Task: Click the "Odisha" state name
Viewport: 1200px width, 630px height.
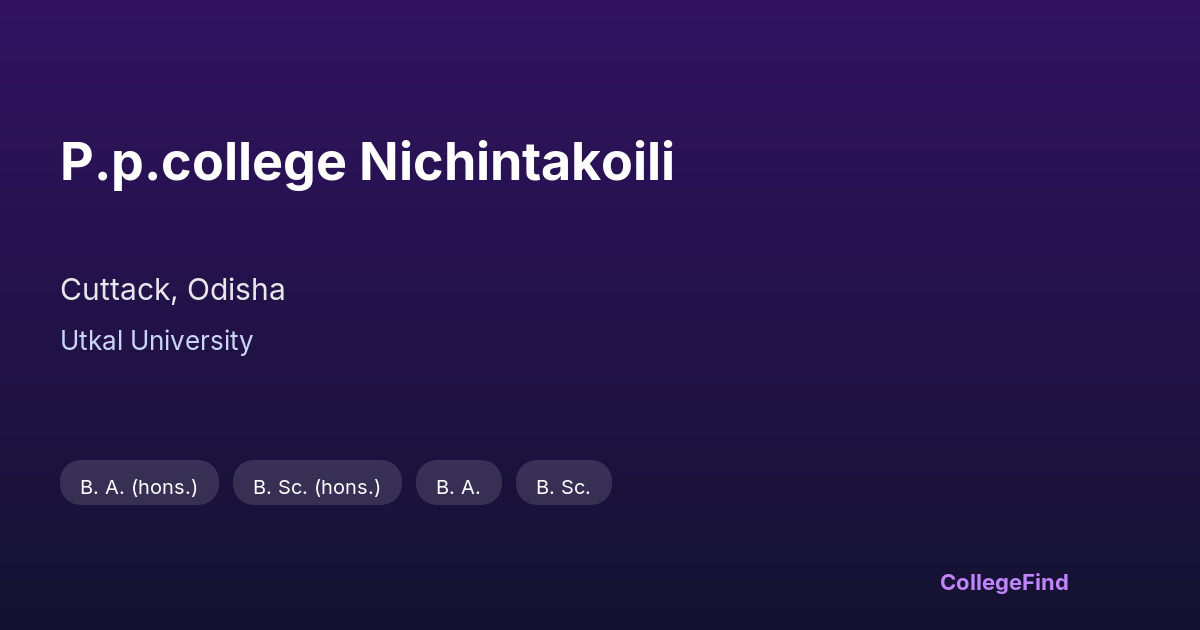Action: [x=236, y=290]
